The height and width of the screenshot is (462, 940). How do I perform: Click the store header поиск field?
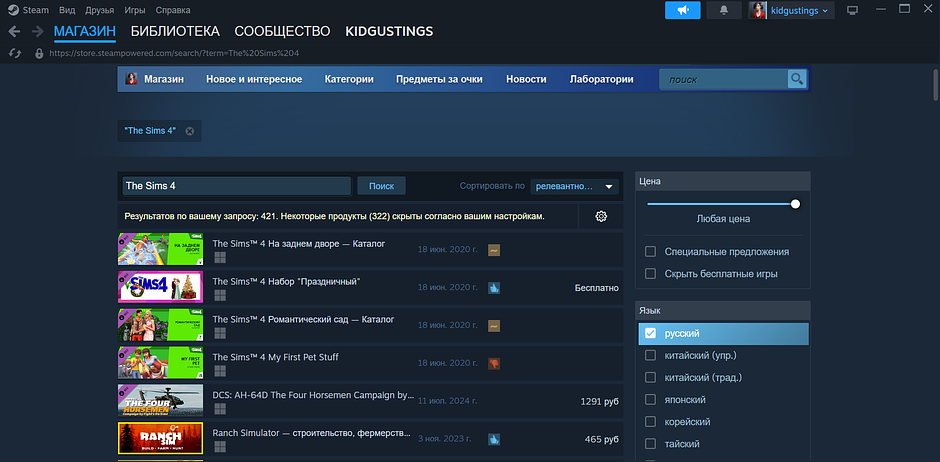click(724, 79)
